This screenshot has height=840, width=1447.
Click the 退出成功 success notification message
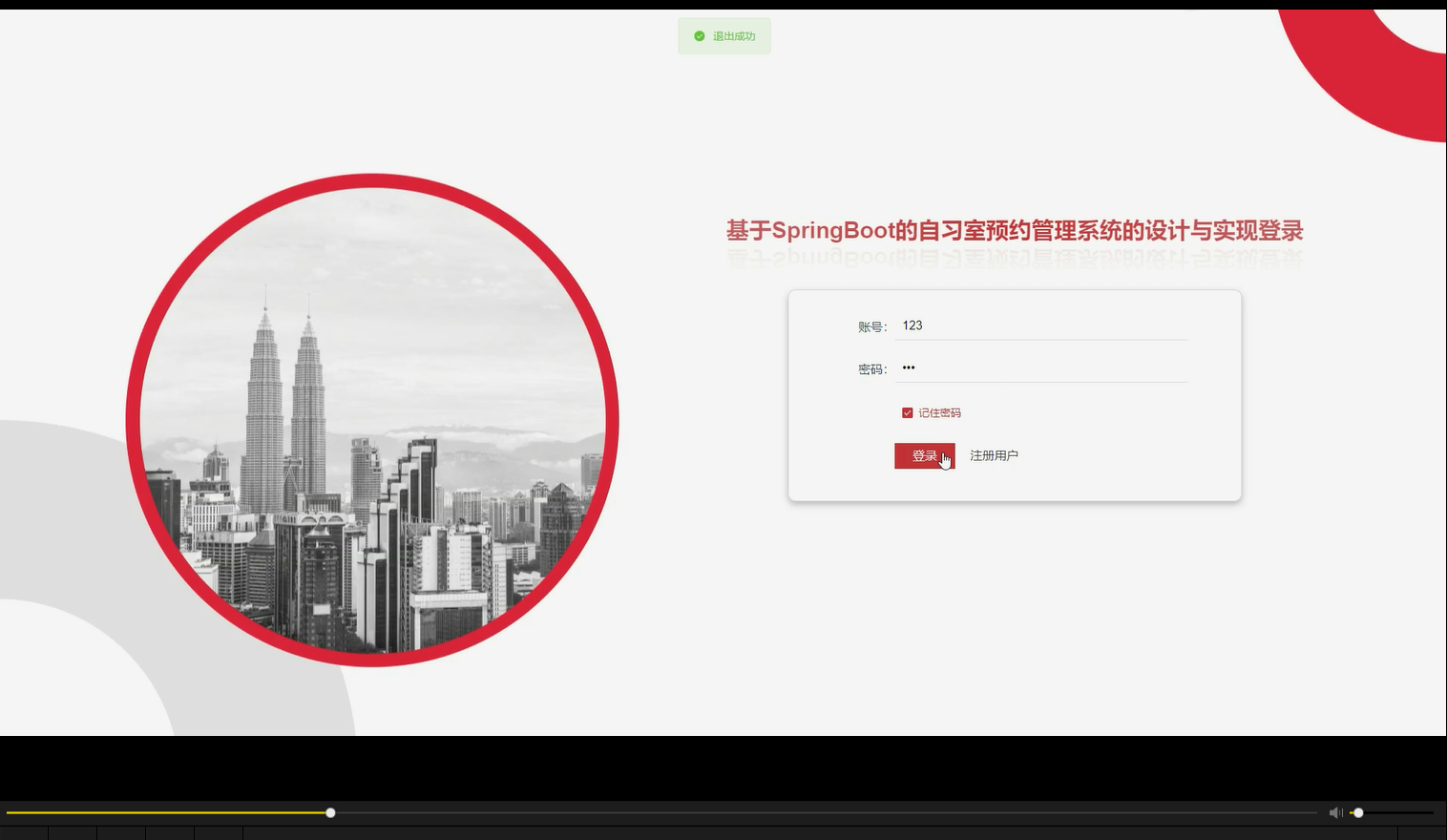coord(724,36)
